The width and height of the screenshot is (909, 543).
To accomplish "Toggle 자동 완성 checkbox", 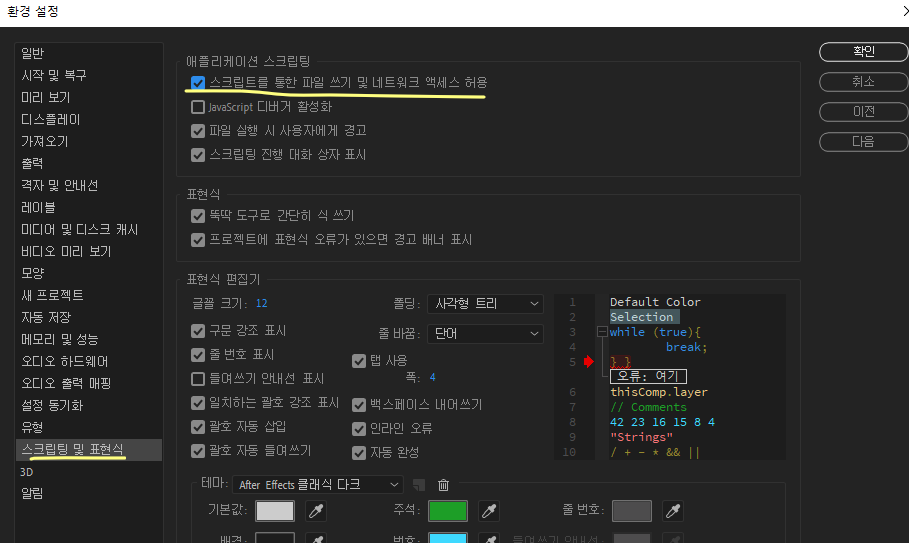I will 359,453.
